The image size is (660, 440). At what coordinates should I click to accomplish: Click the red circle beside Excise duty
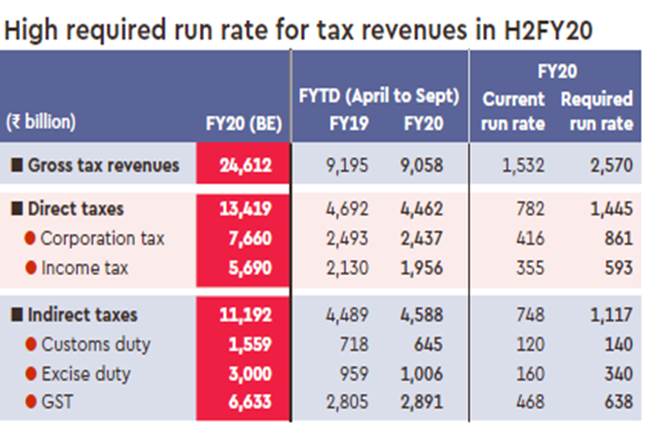pyautogui.click(x=30, y=372)
